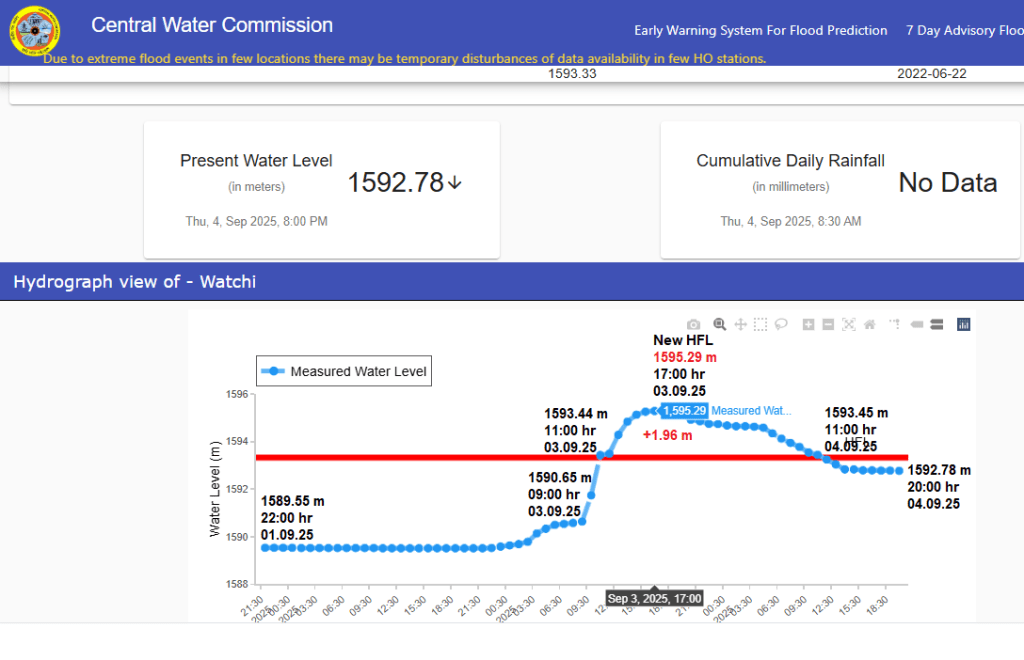
Task: Toggle spike lines on the chart
Action: click(894, 324)
